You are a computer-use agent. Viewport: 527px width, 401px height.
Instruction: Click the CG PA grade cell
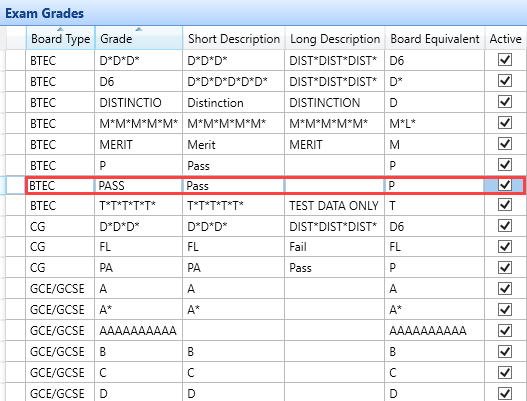(x=138, y=268)
